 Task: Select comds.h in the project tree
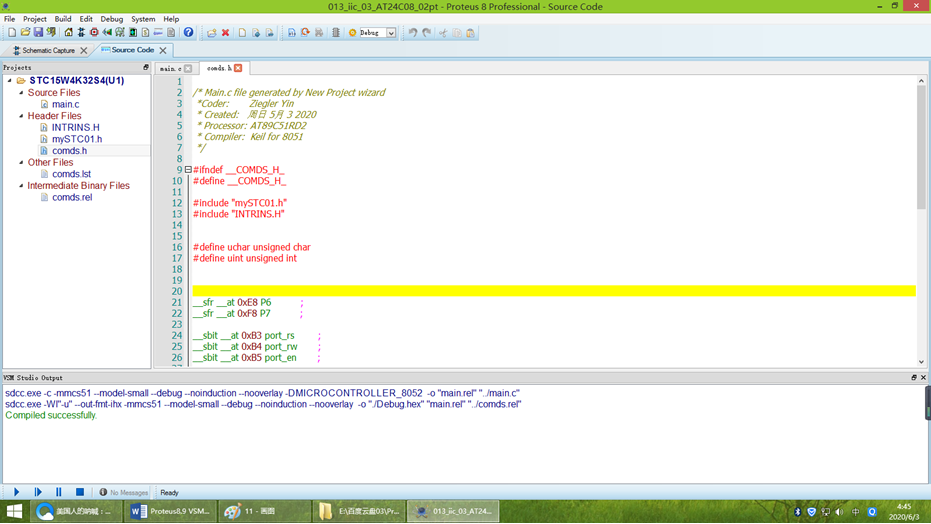pyautogui.click(x=69, y=151)
